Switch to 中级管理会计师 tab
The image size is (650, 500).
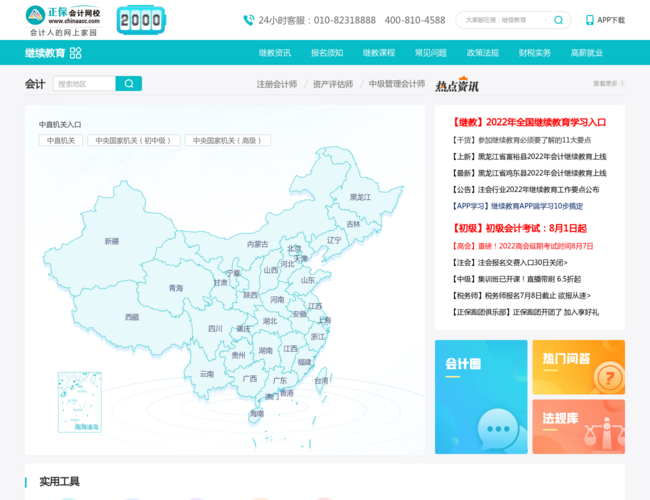[397, 84]
